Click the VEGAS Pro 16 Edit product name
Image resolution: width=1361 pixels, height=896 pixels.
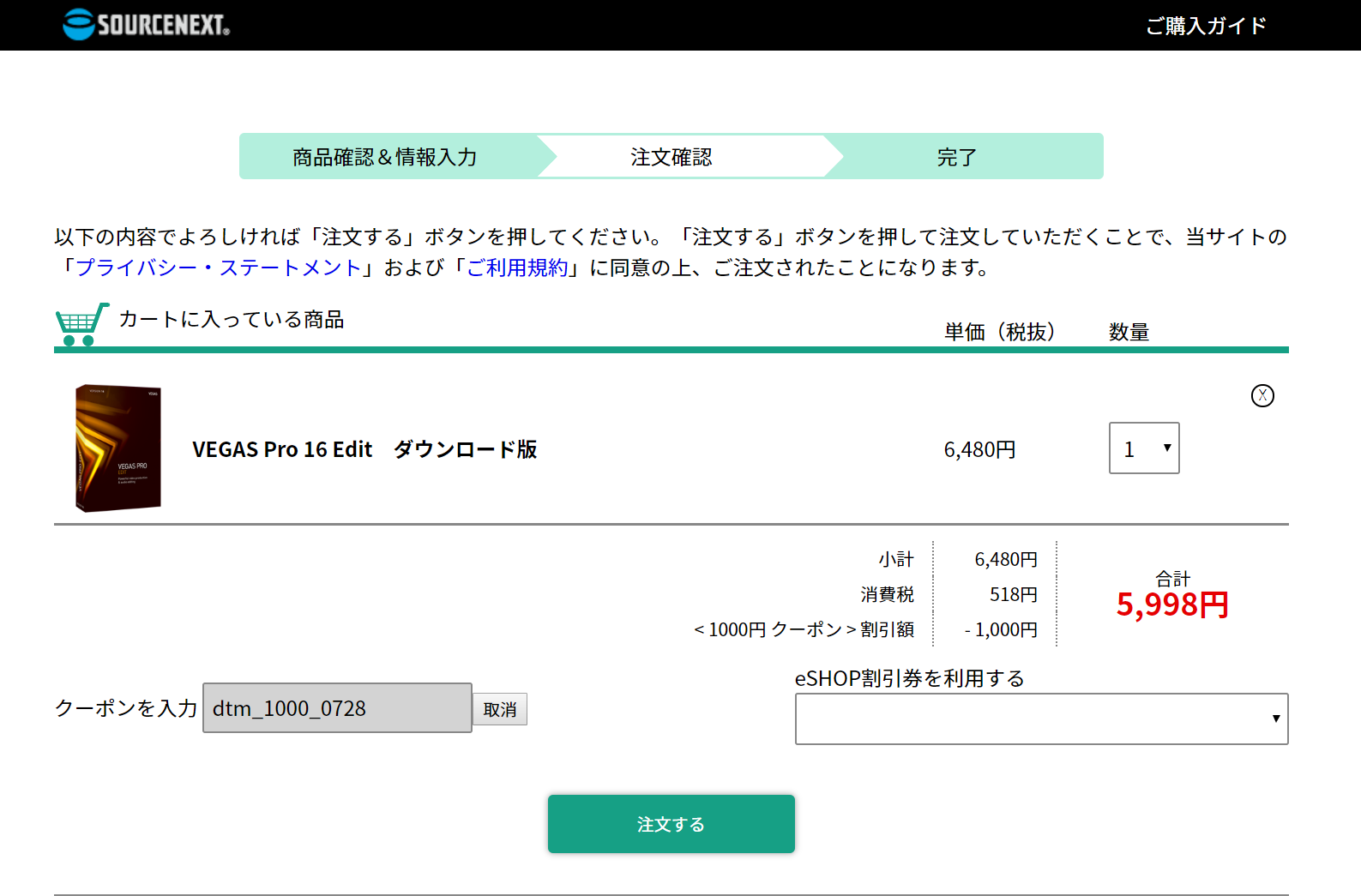click(364, 449)
